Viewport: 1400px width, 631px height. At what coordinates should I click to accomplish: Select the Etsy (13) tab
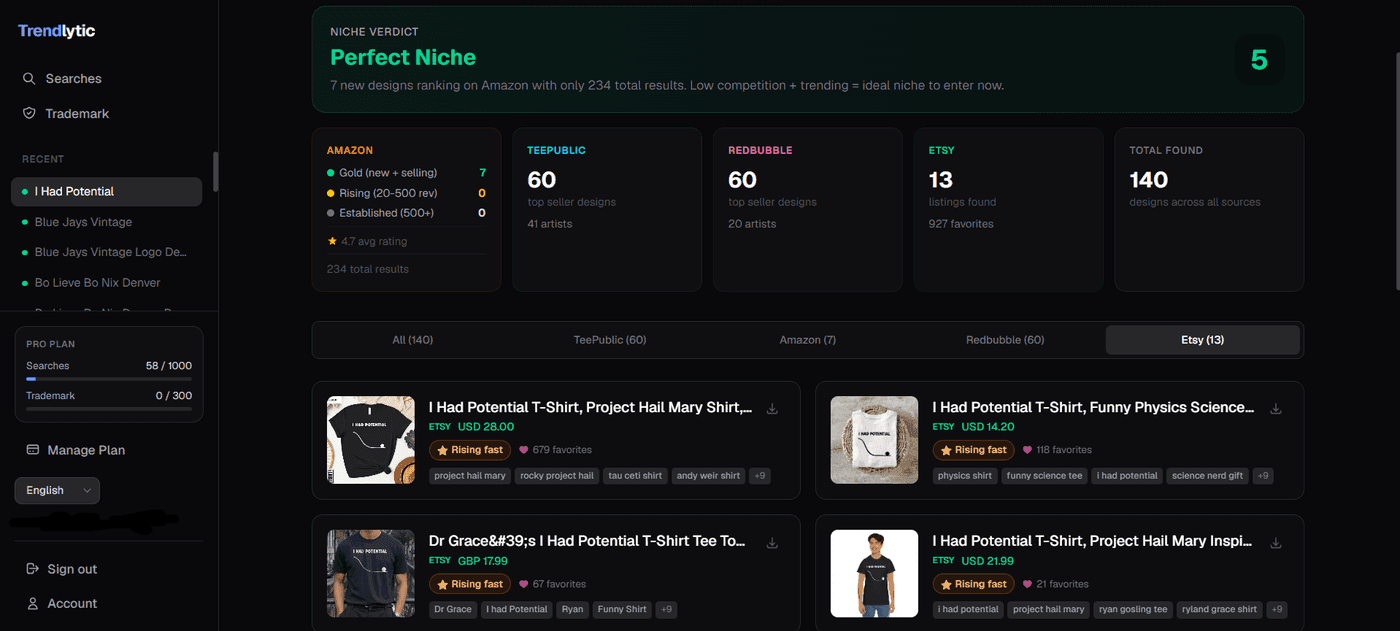pyautogui.click(x=1202, y=340)
